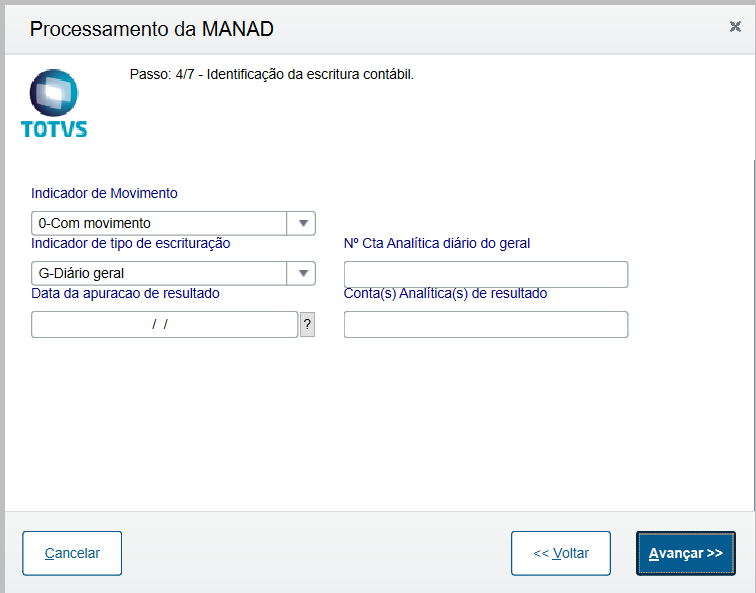Focus Conta(s) Analítica(s) de resultado field
This screenshot has width=756, height=593.
[x=486, y=324]
